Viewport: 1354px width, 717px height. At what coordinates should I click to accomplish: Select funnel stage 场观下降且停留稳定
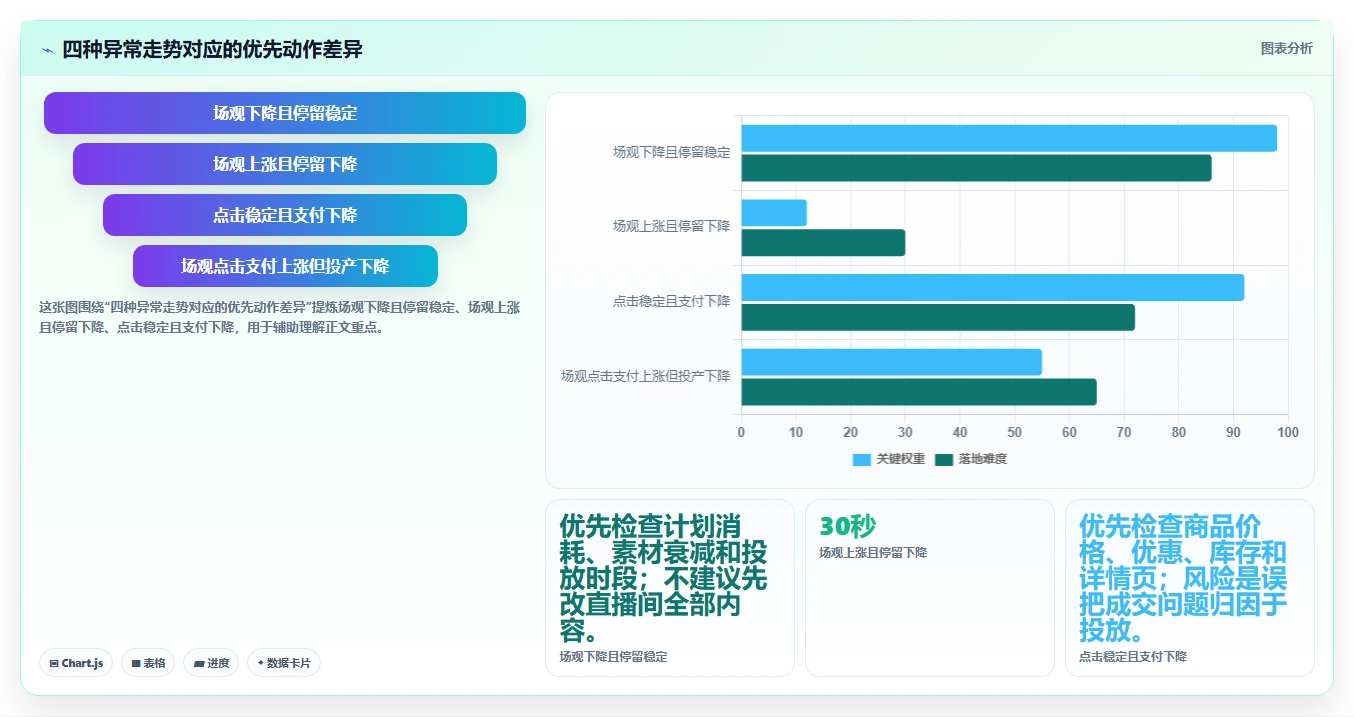pos(285,113)
